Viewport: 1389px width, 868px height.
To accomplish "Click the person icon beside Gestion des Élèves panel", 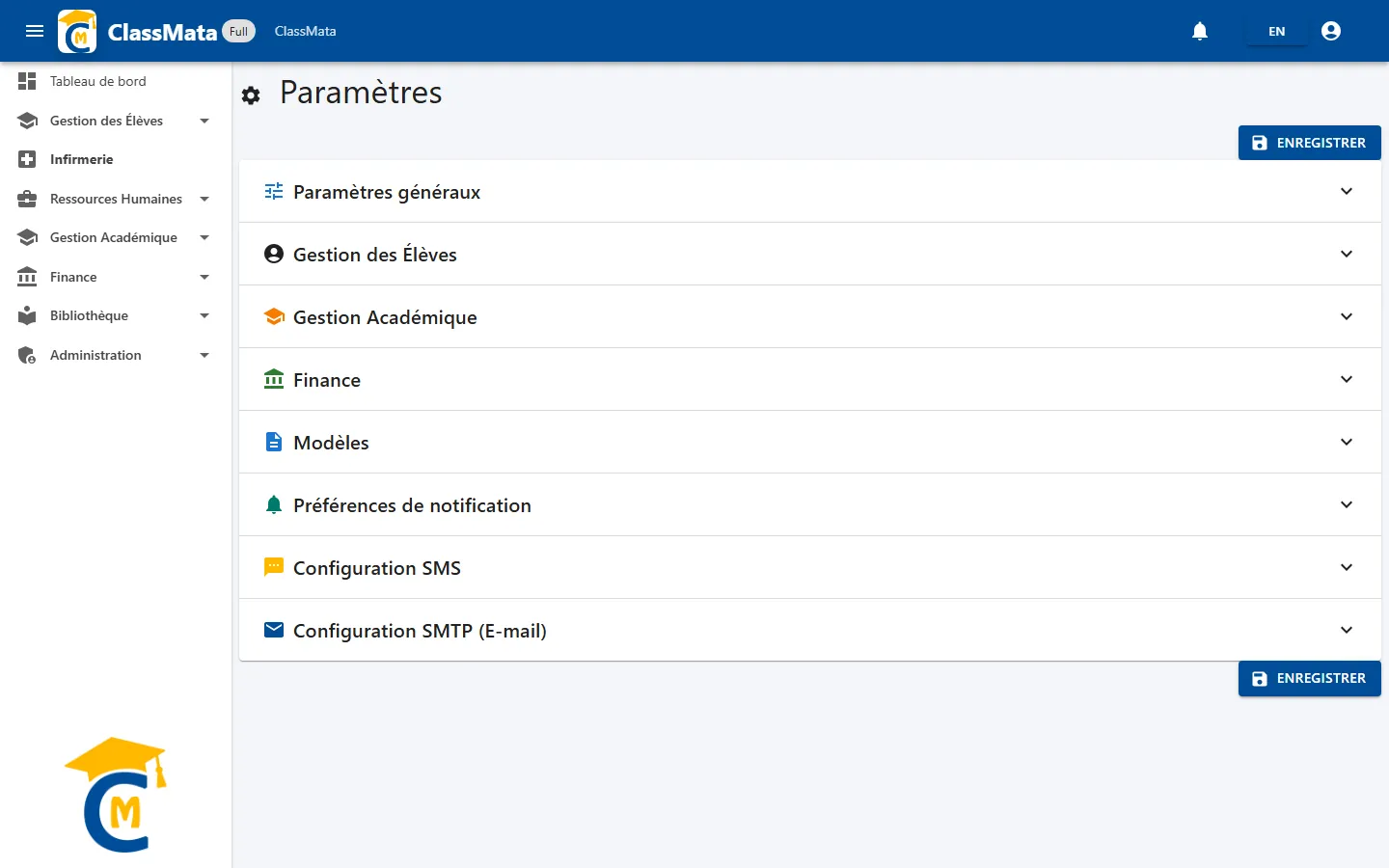I will 274,254.
